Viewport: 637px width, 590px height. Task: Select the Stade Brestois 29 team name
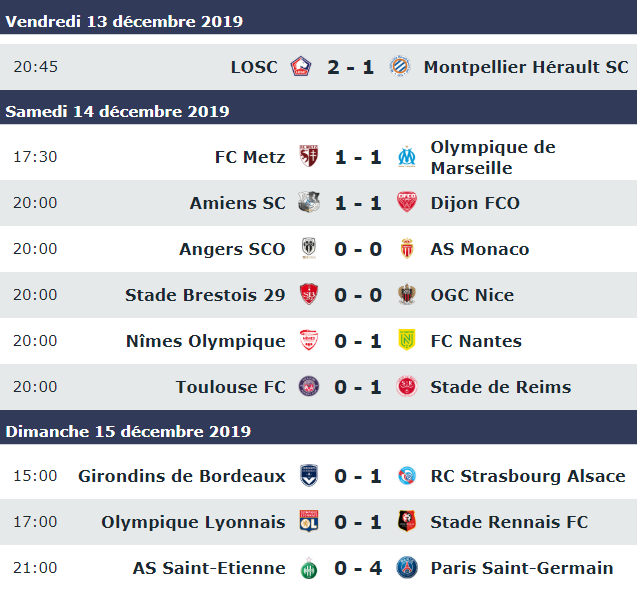pyautogui.click(x=205, y=295)
